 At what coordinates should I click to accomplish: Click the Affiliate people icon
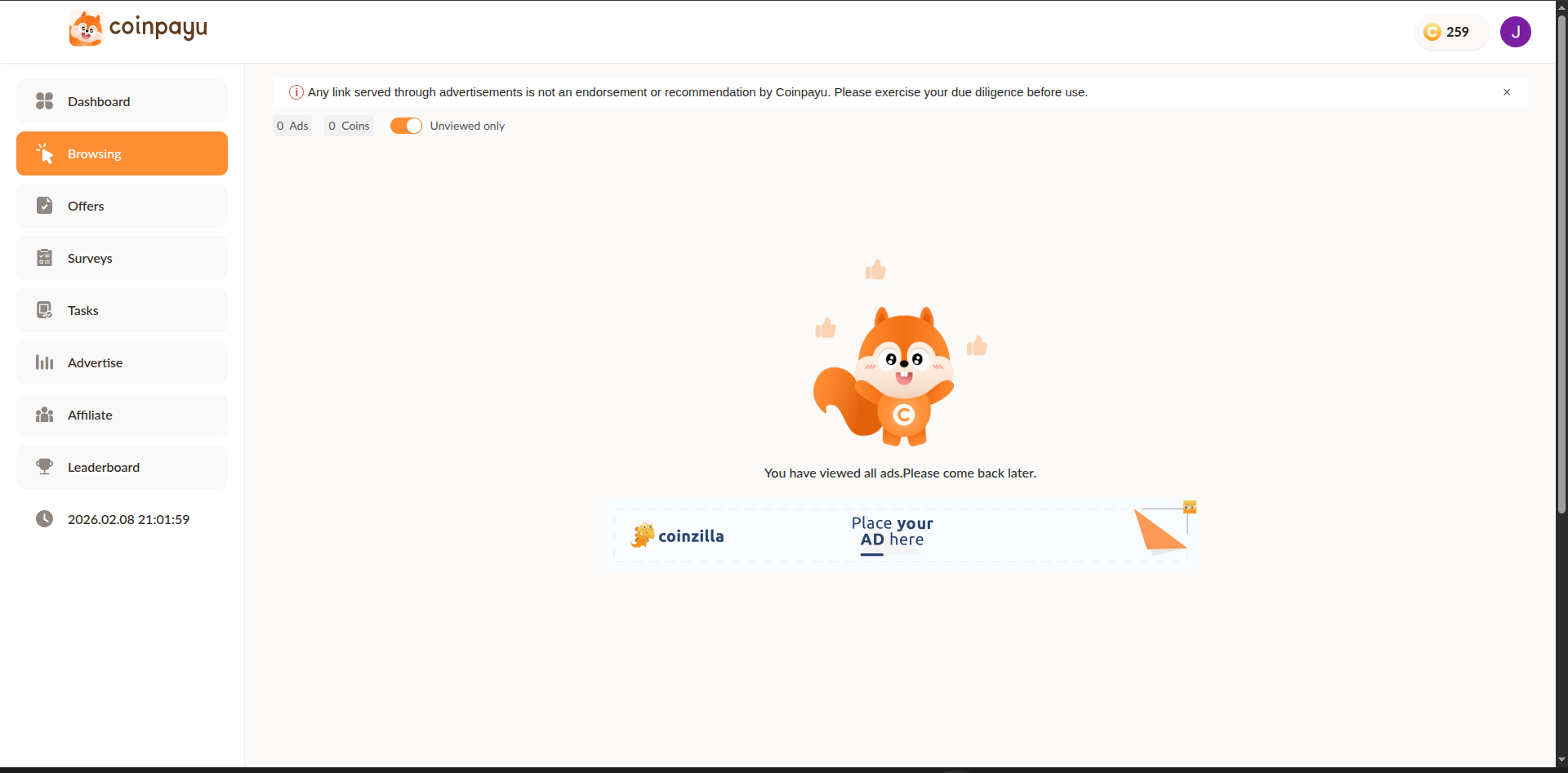coord(44,415)
